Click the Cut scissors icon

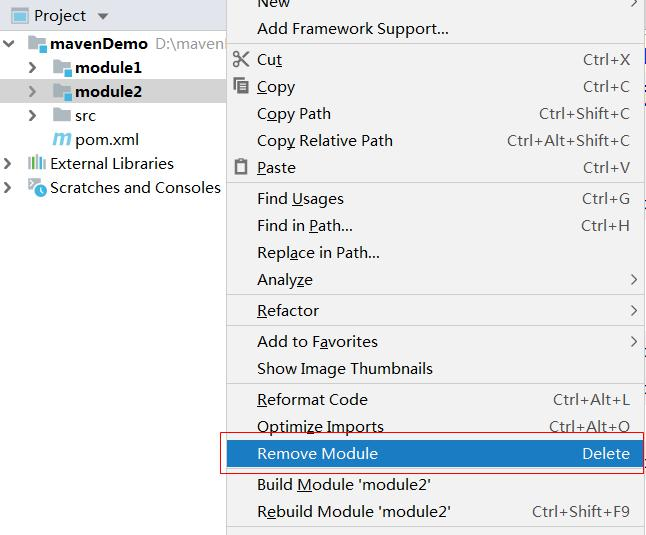(x=240, y=60)
